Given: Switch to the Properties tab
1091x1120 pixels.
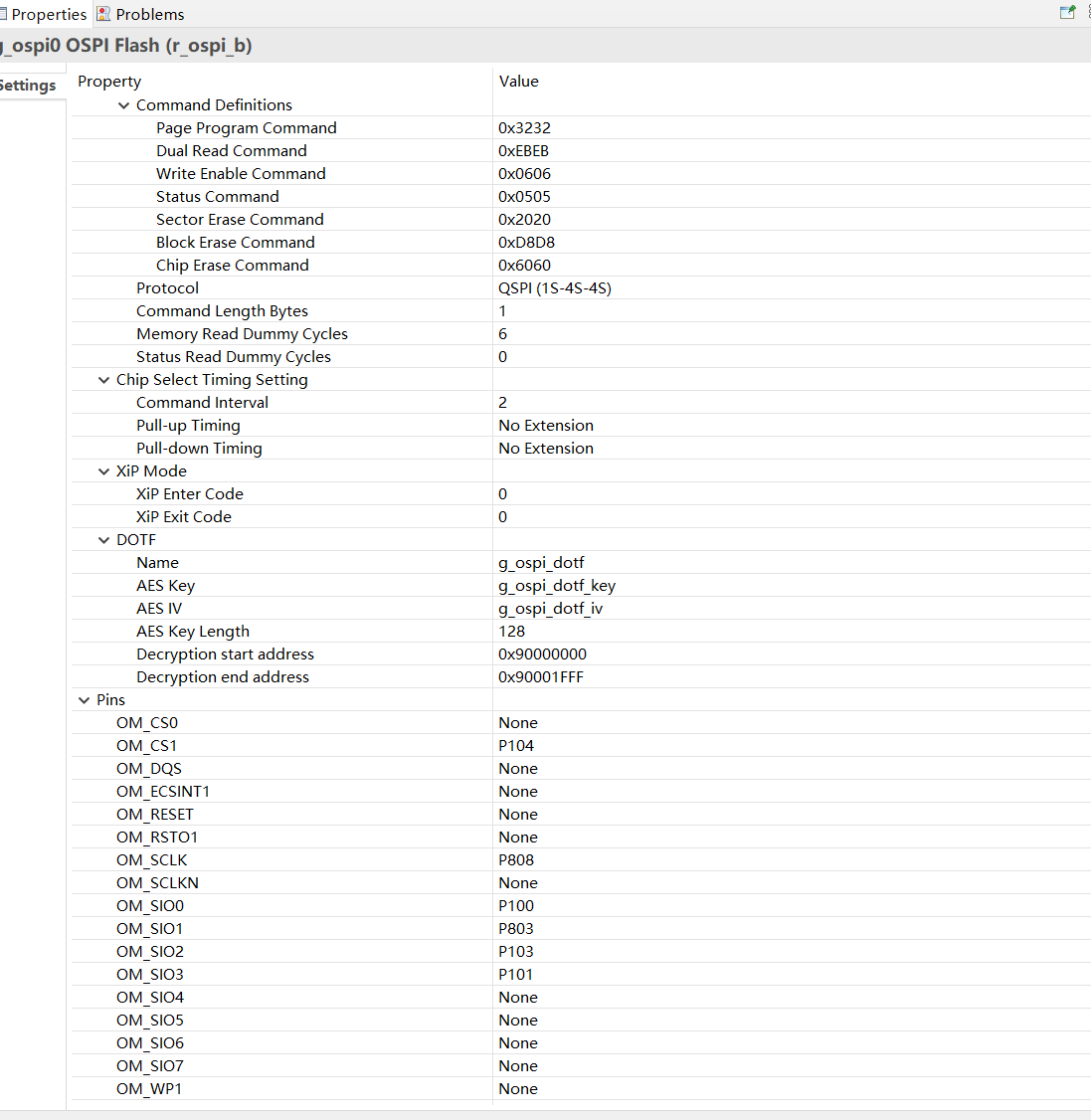Looking at the screenshot, I should pyautogui.click(x=45, y=14).
